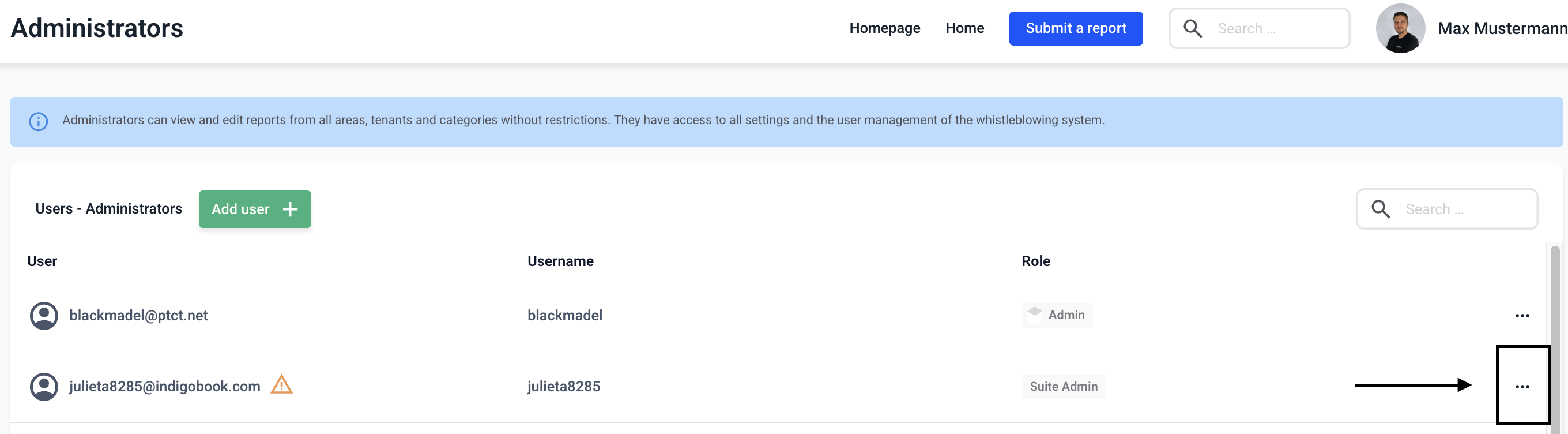Open the blackmadel@ptct.net user entry
Image resolution: width=1568 pixels, height=434 pixels.
[138, 316]
